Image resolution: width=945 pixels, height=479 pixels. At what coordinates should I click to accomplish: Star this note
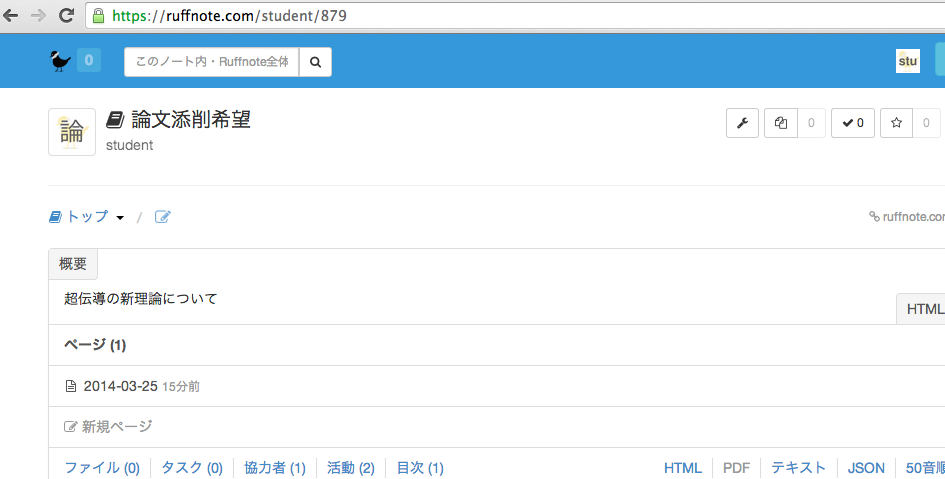point(896,123)
